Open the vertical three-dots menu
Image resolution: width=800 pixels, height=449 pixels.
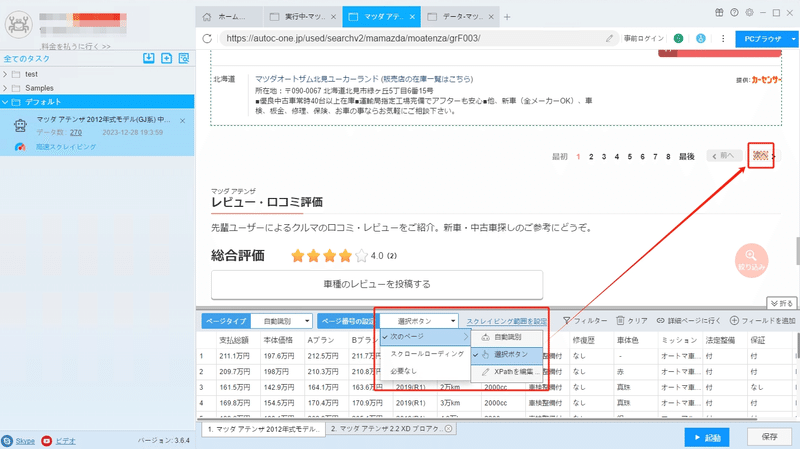click(x=723, y=38)
